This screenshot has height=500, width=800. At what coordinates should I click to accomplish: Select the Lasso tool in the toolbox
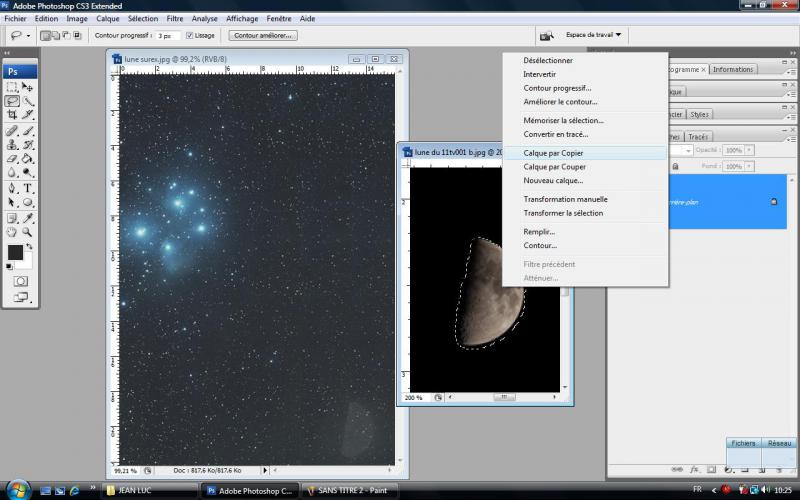12,101
